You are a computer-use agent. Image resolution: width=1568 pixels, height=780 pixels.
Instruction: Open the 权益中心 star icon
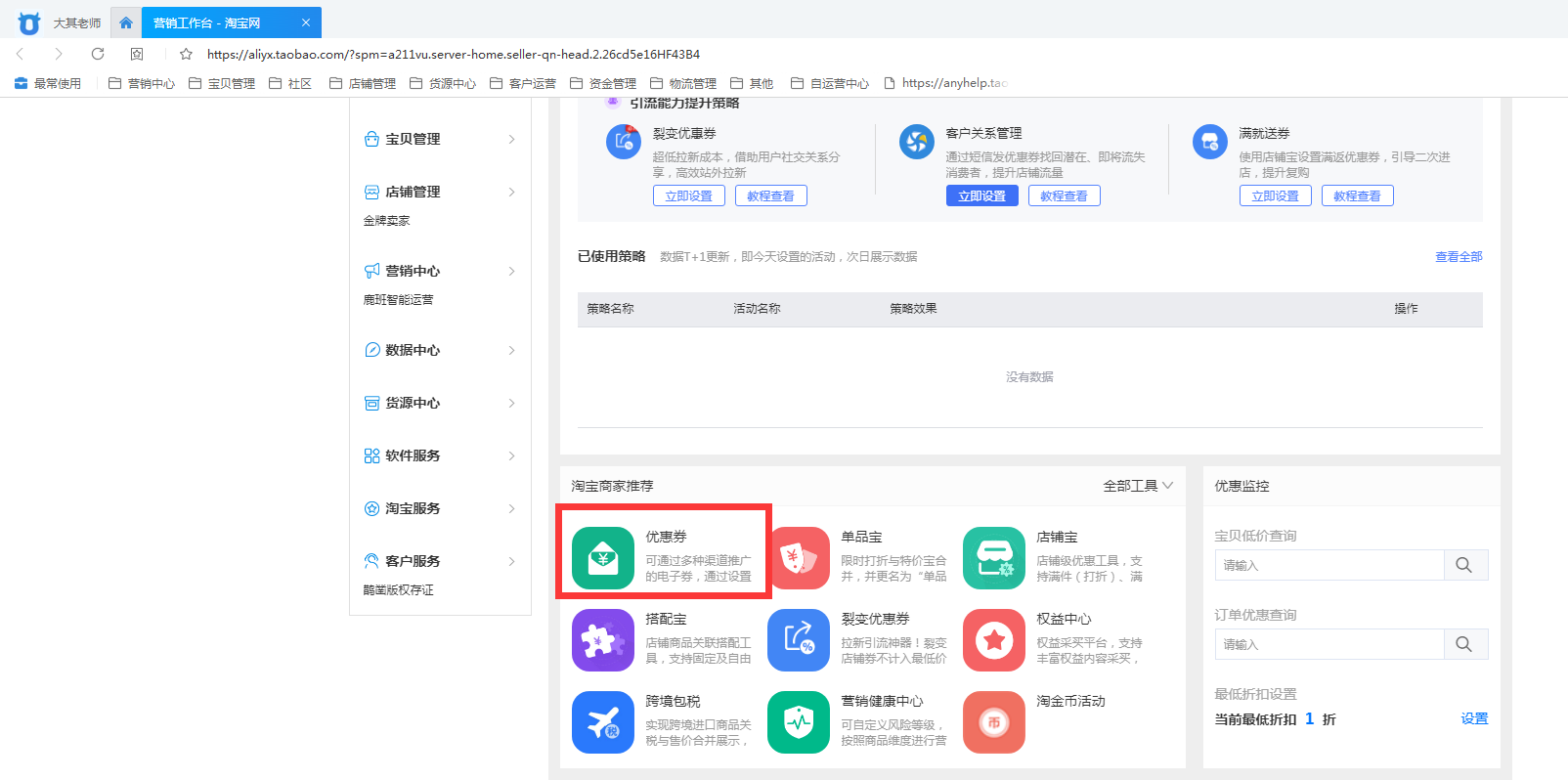click(x=993, y=640)
